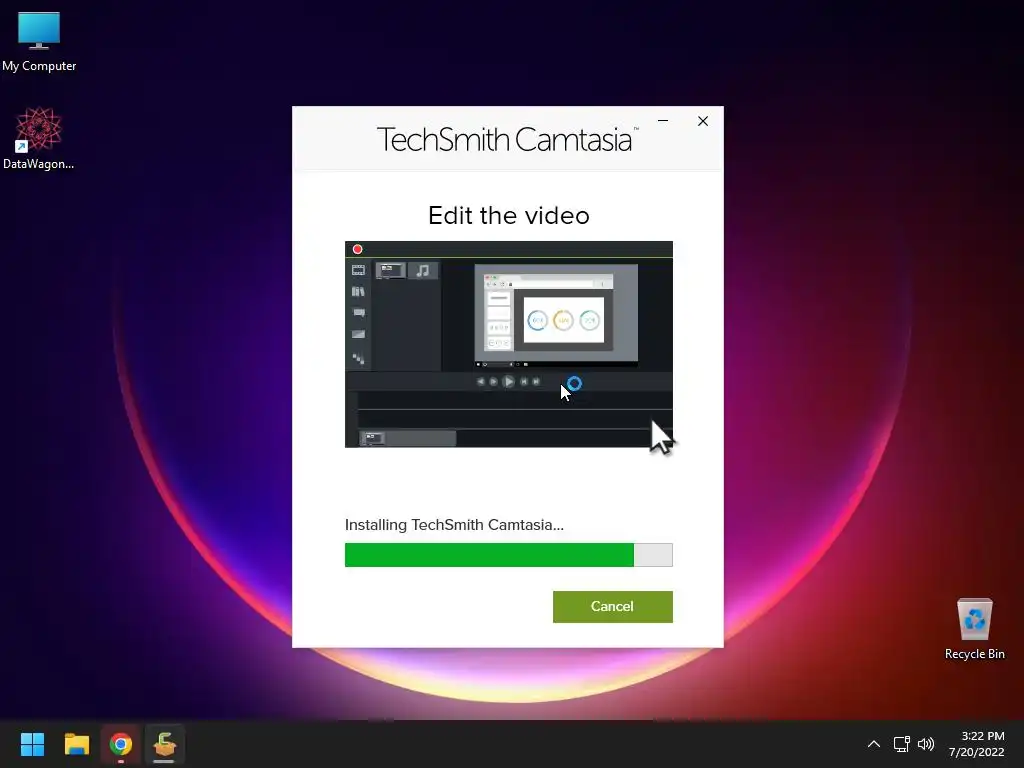Image resolution: width=1024 pixels, height=768 pixels.
Task: Open the network status tray icon
Action: click(902, 744)
